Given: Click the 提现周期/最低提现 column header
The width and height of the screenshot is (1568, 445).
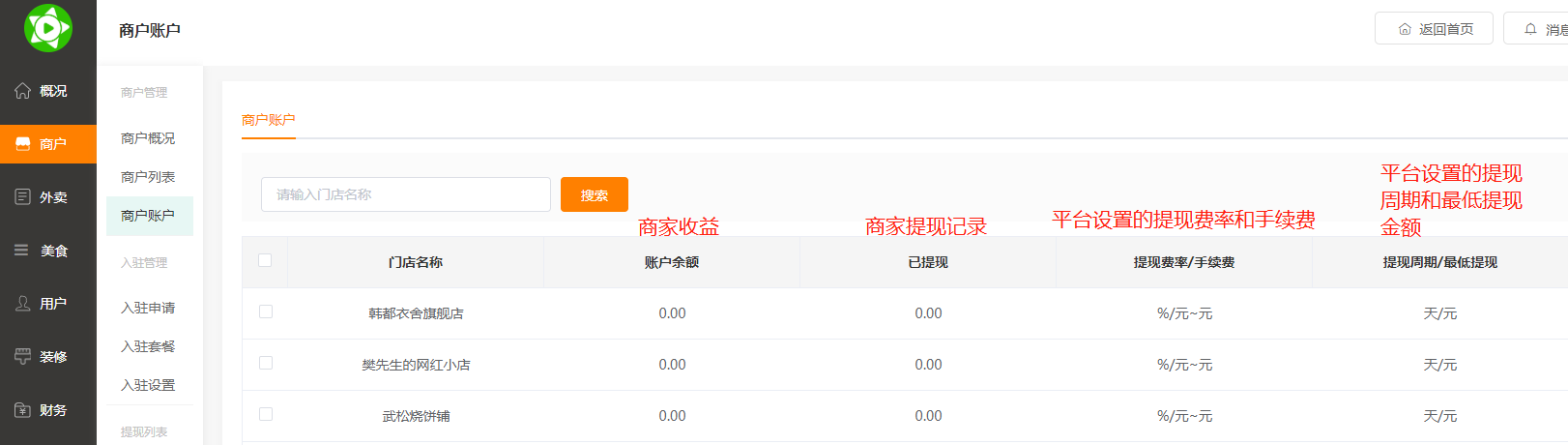Looking at the screenshot, I should coord(1440,262).
